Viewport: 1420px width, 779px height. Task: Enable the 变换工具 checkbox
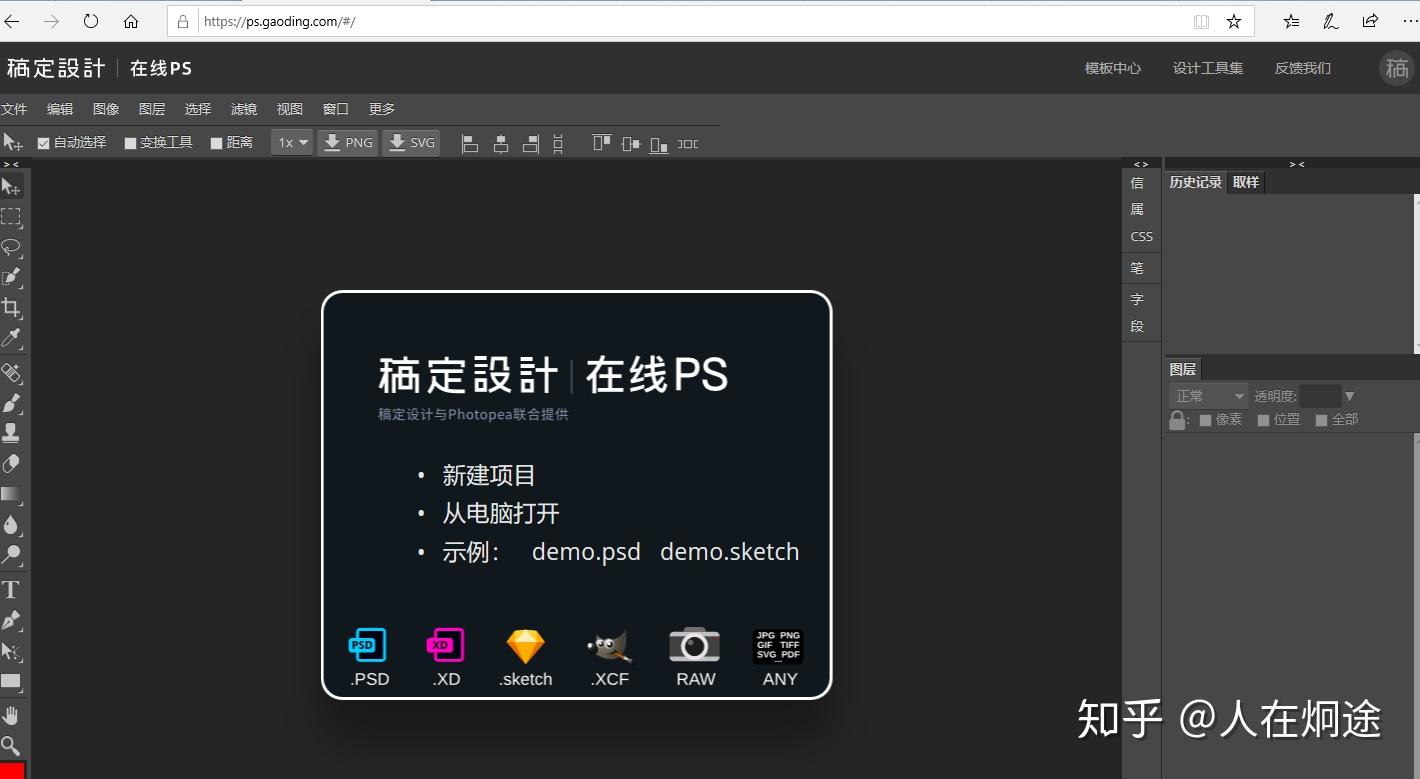pos(130,143)
